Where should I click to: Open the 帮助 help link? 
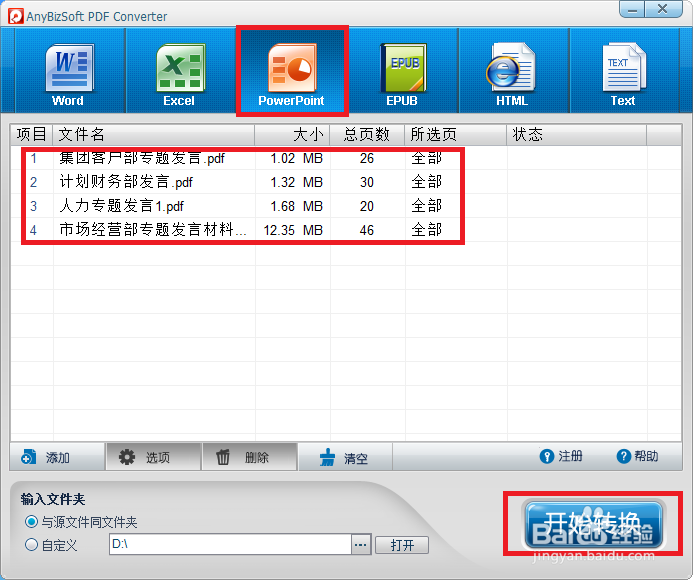(x=637, y=456)
